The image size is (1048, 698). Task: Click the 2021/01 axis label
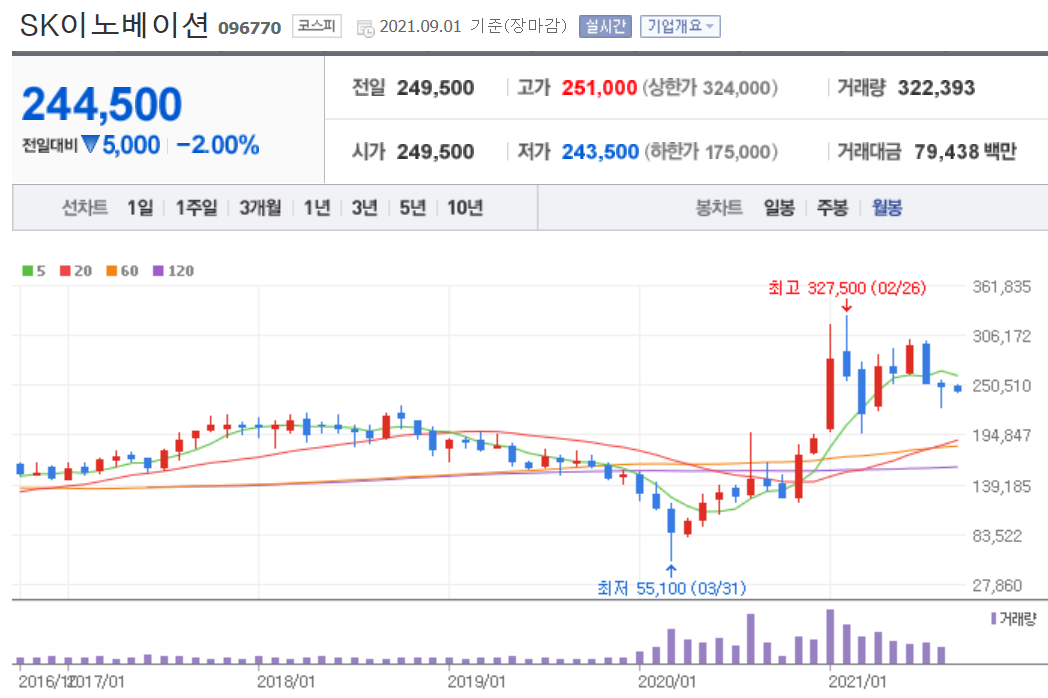(857, 682)
